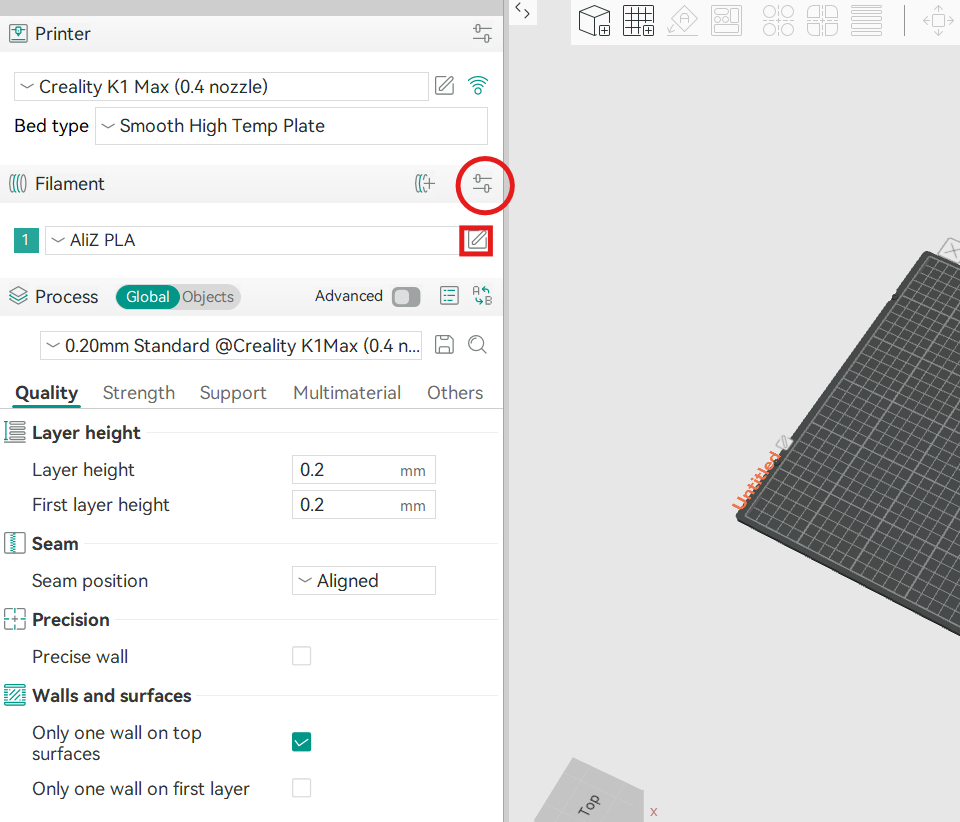Enable the Precise wall checkbox
The image size is (960, 822).
301,656
